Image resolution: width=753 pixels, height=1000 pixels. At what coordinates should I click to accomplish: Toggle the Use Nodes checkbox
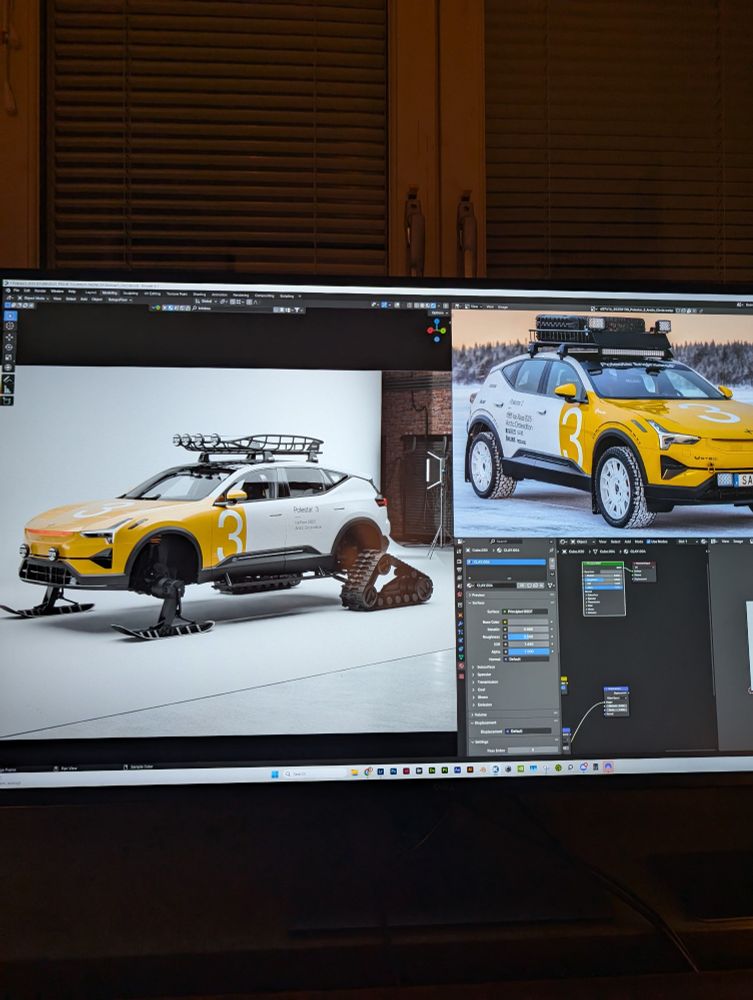(648, 541)
